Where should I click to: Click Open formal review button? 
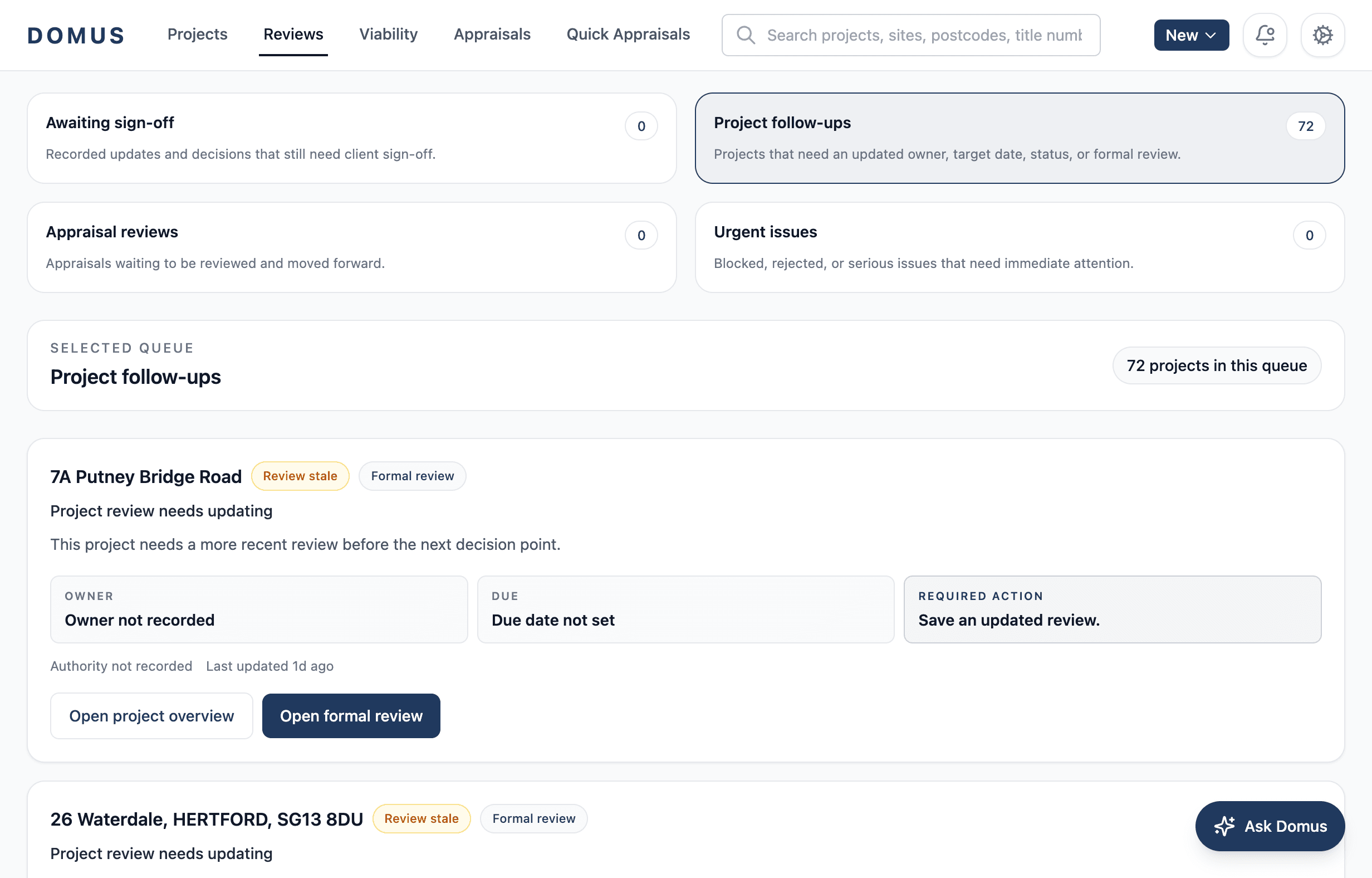tap(351, 715)
